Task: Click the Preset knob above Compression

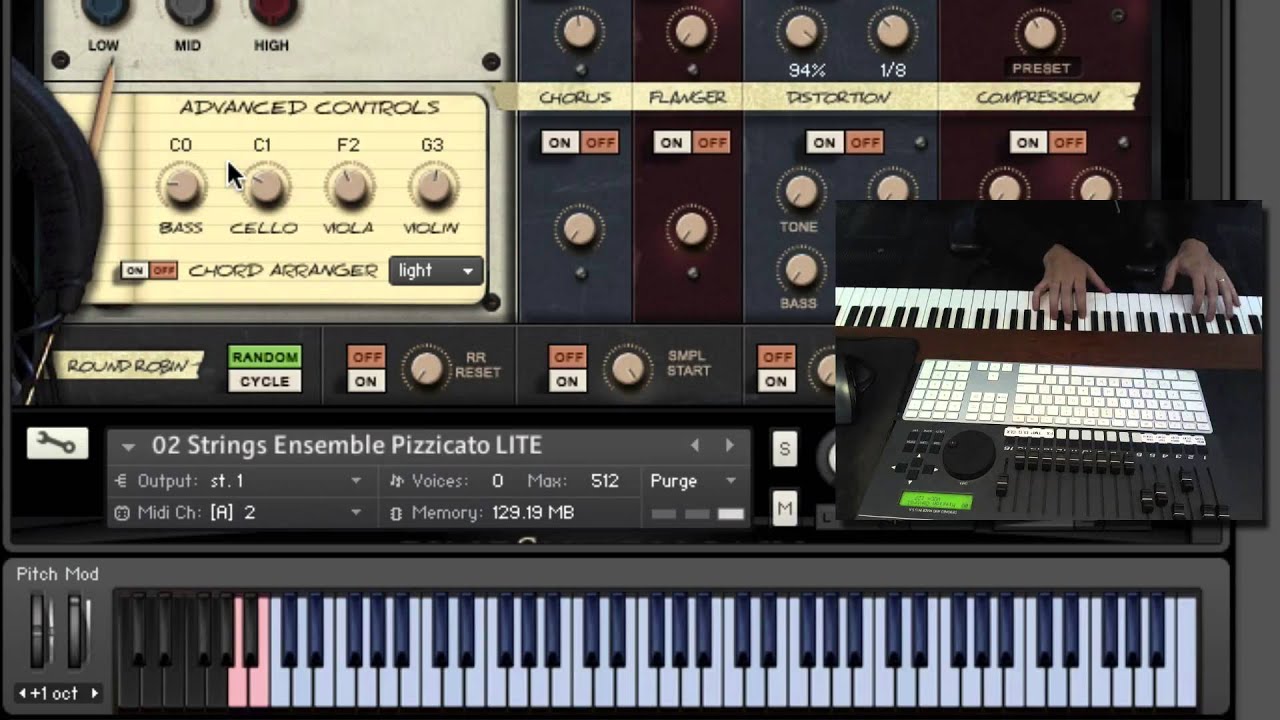Action: pos(1040,31)
